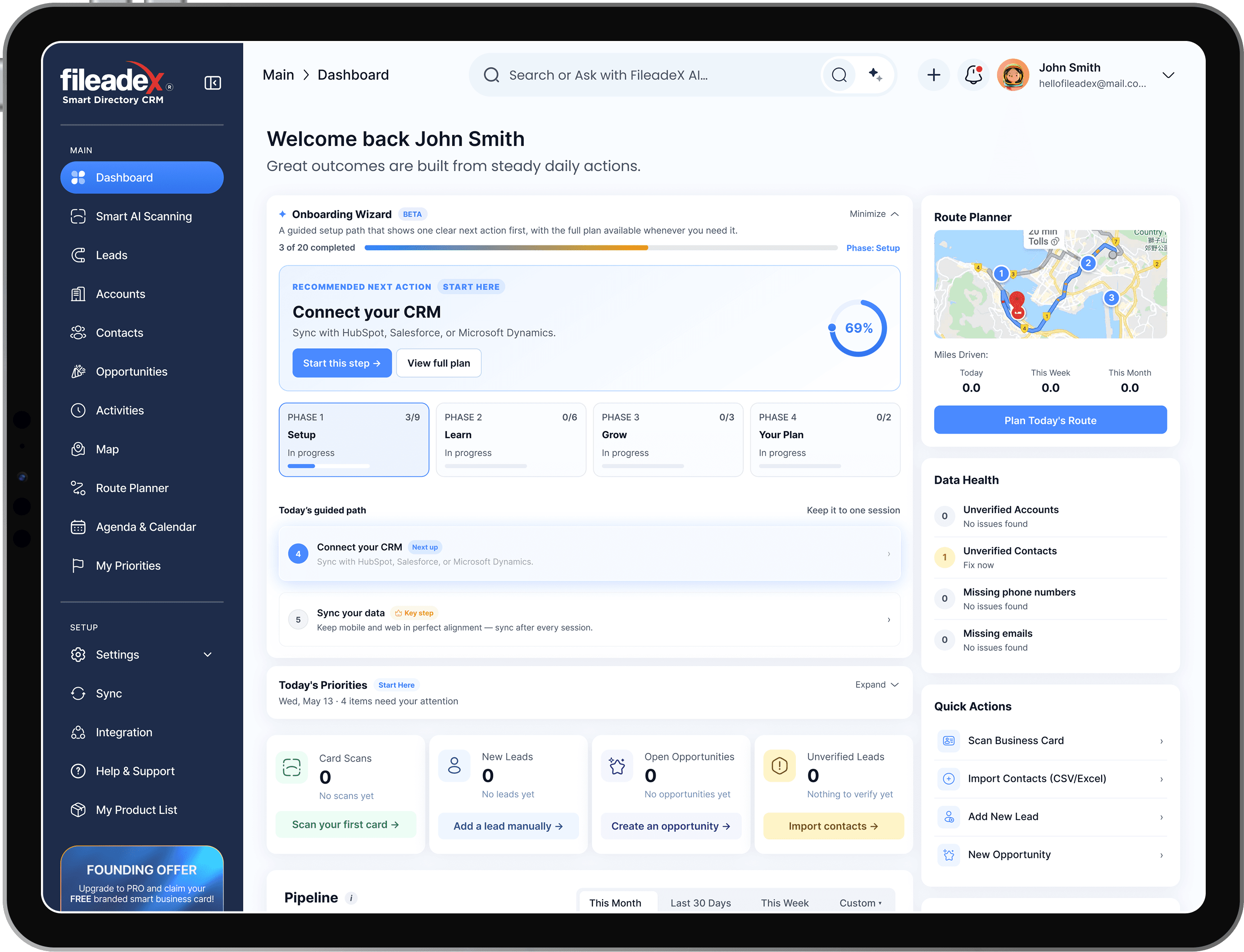Click the Import Contacts plus-circle icon
The width and height of the screenshot is (1244, 952).
tap(949, 779)
